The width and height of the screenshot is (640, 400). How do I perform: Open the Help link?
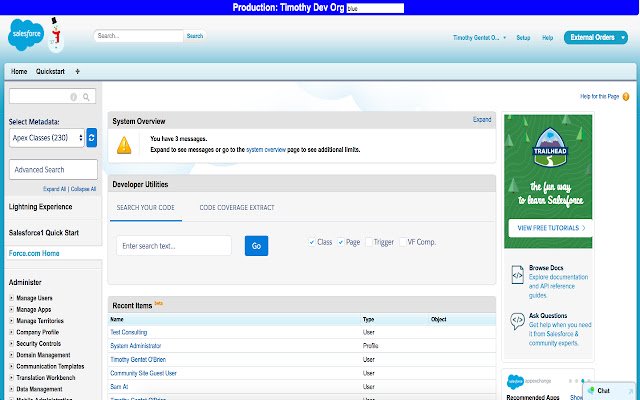(547, 38)
